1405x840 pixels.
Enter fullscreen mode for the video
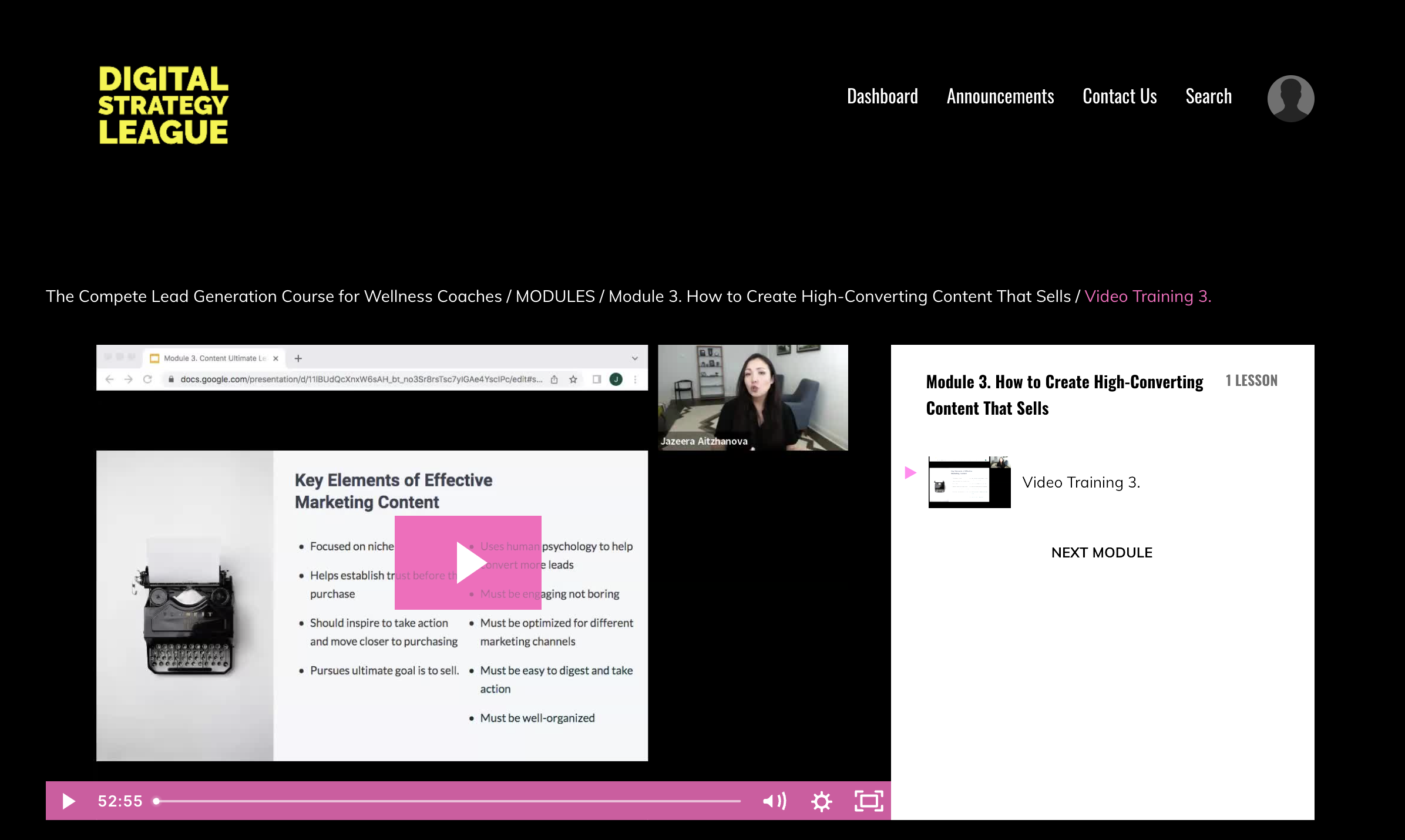tap(868, 801)
